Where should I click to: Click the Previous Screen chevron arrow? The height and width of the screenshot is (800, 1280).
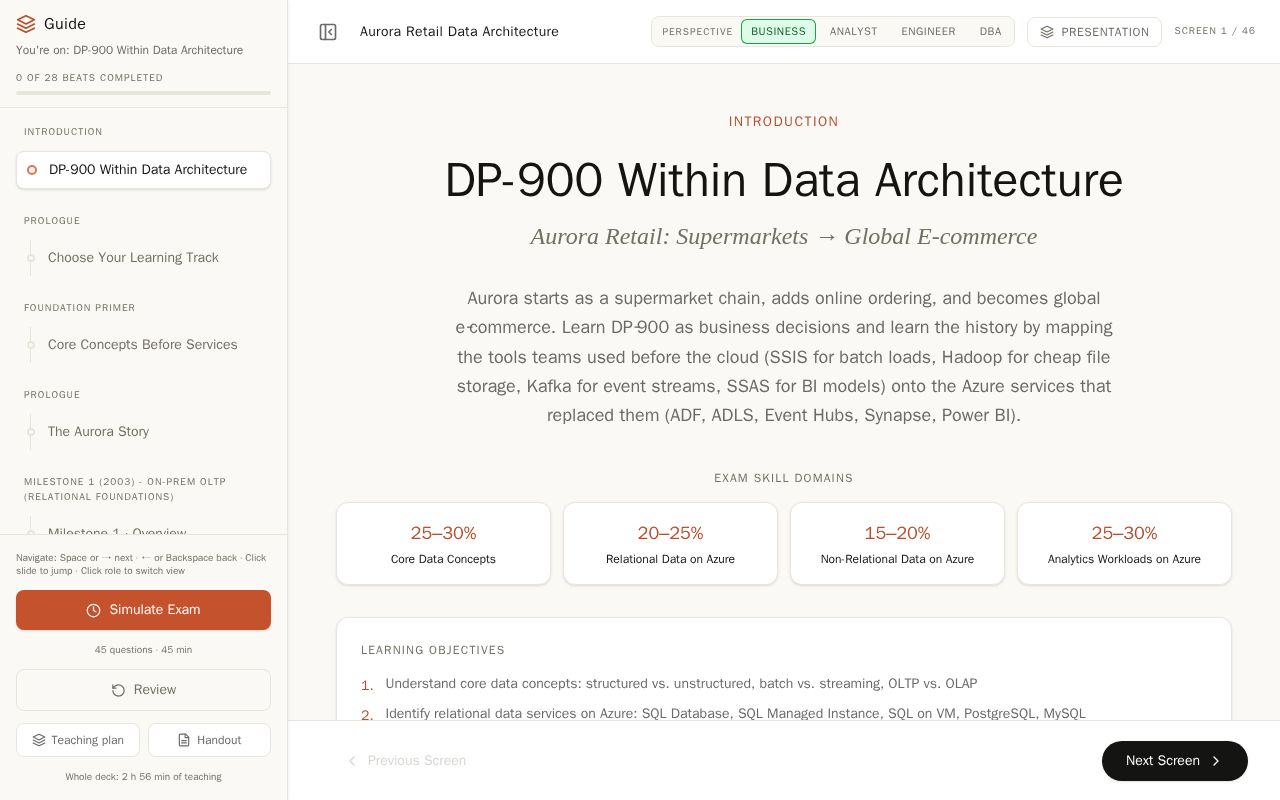tap(352, 761)
